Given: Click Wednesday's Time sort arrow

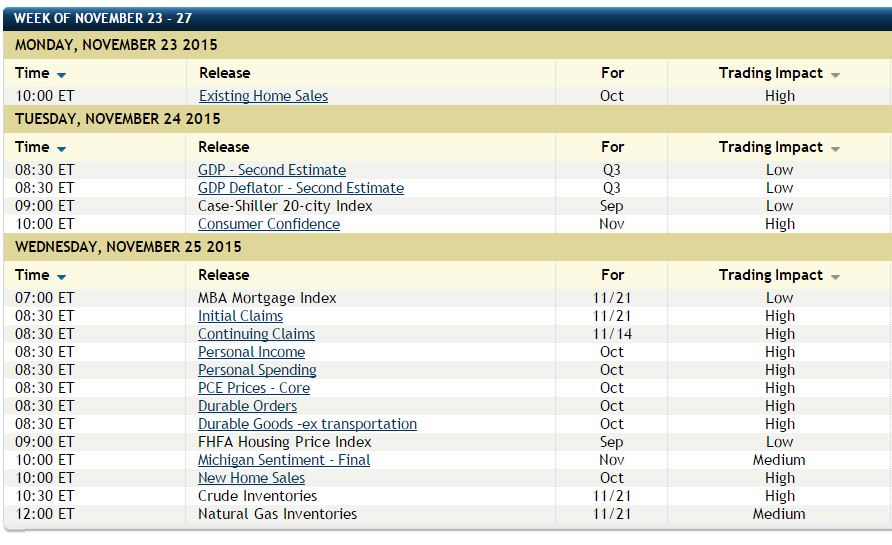Looking at the screenshot, I should click(62, 277).
